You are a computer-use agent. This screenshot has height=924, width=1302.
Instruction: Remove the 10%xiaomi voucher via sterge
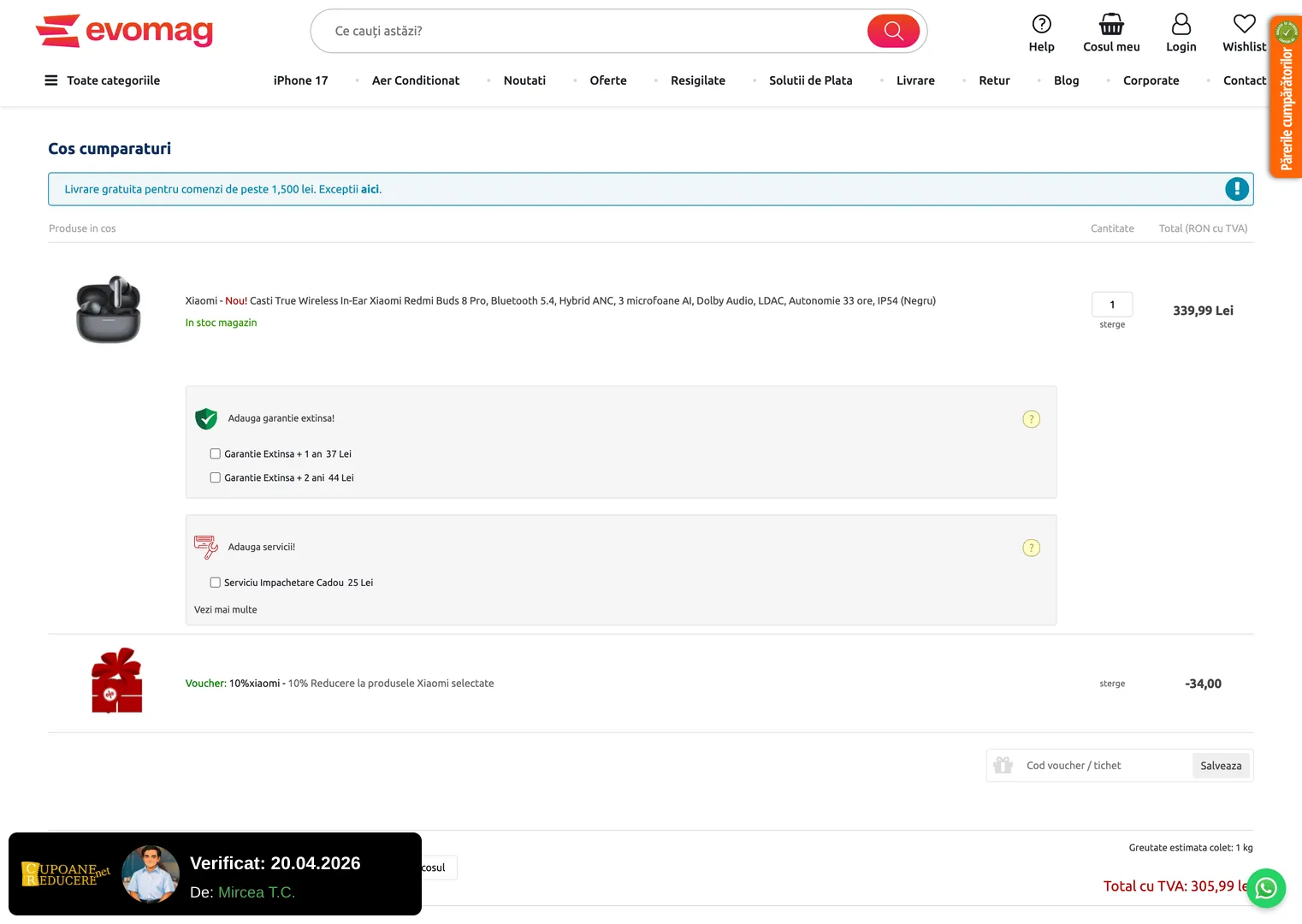pos(1112,684)
